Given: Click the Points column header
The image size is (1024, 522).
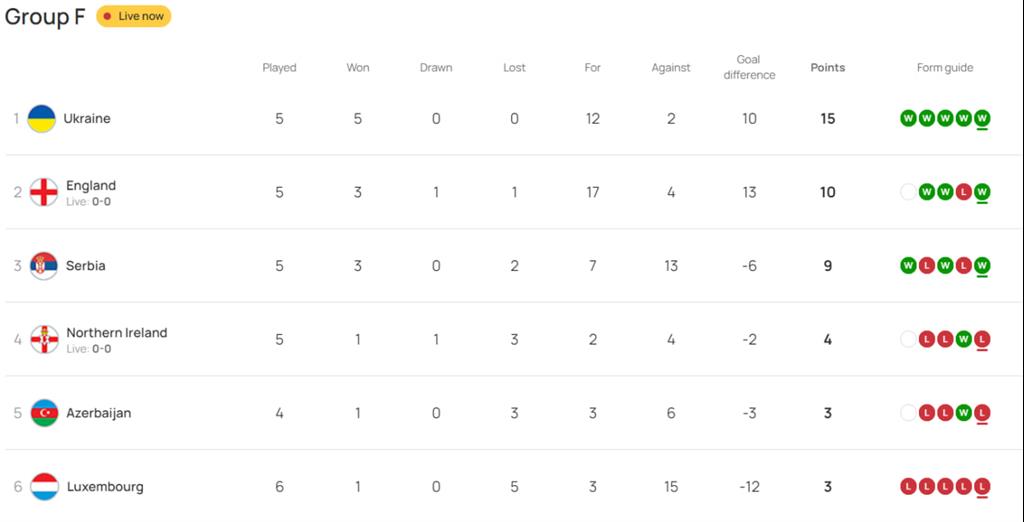Looking at the screenshot, I should tap(827, 68).
